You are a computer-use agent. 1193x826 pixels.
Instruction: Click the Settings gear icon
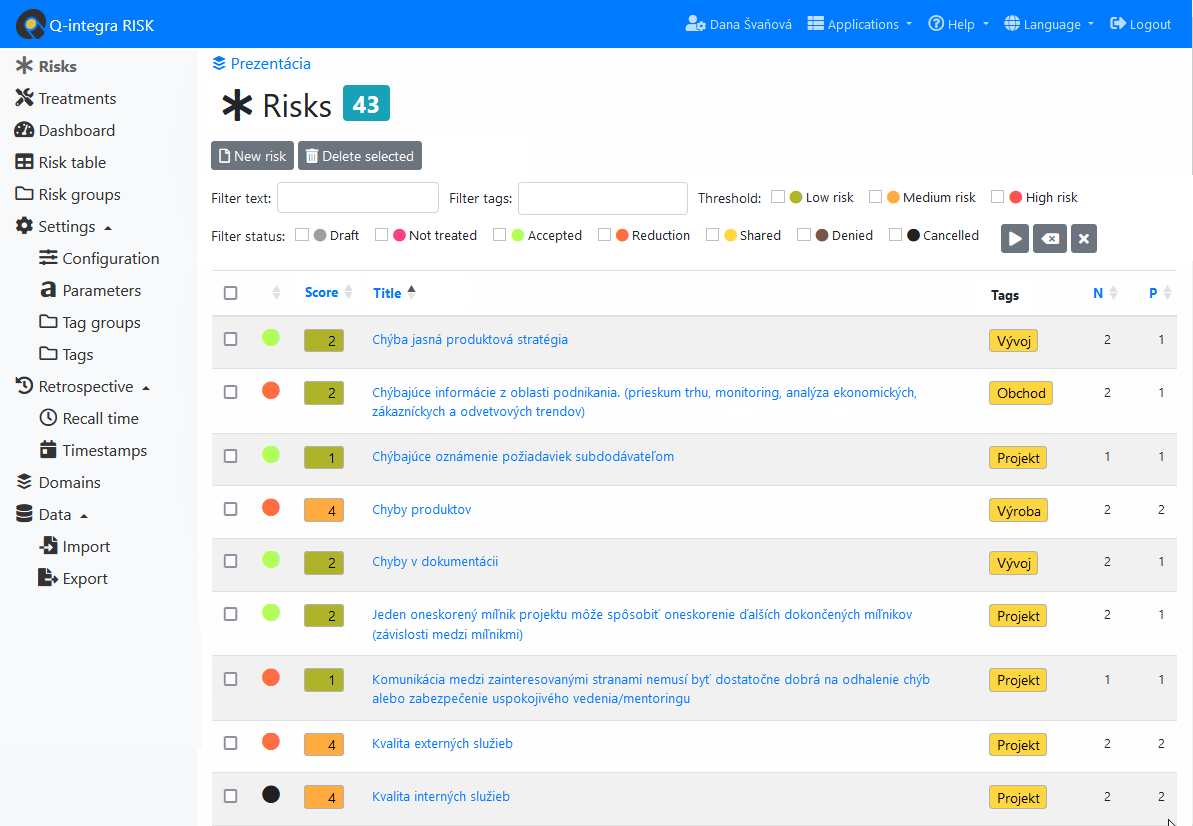(x=24, y=226)
